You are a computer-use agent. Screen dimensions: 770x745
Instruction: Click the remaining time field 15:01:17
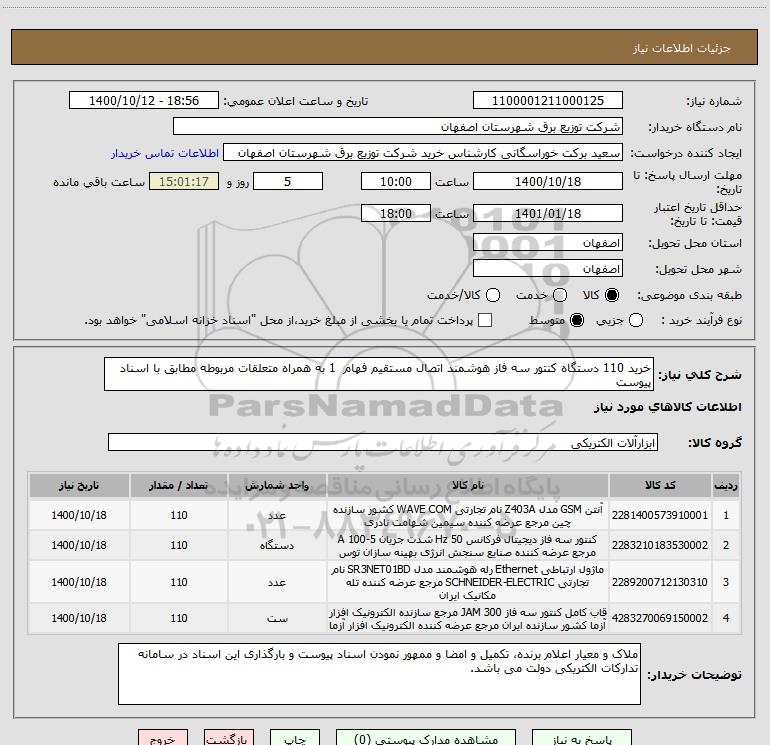(x=184, y=181)
